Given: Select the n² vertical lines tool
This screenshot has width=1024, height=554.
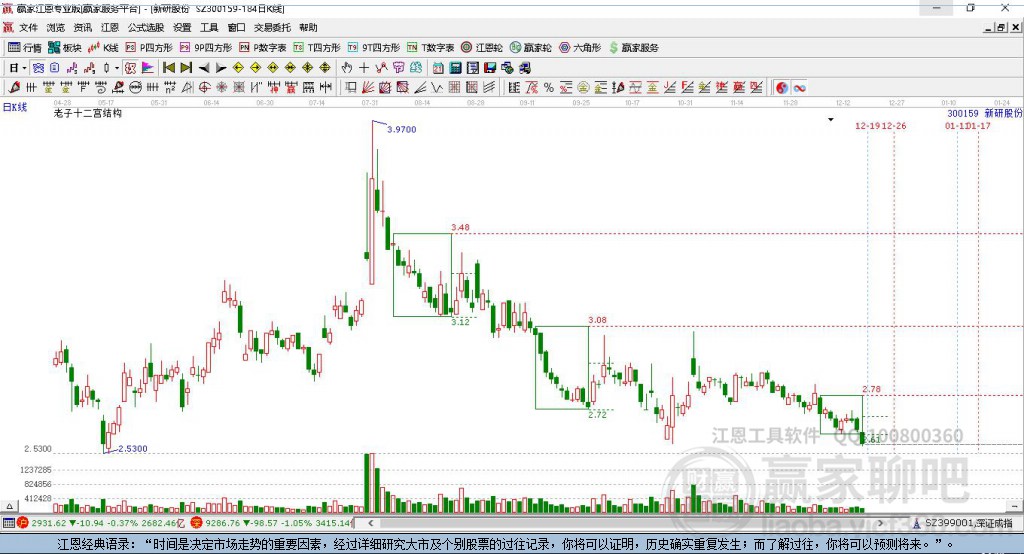Looking at the screenshot, I should tap(170, 88).
